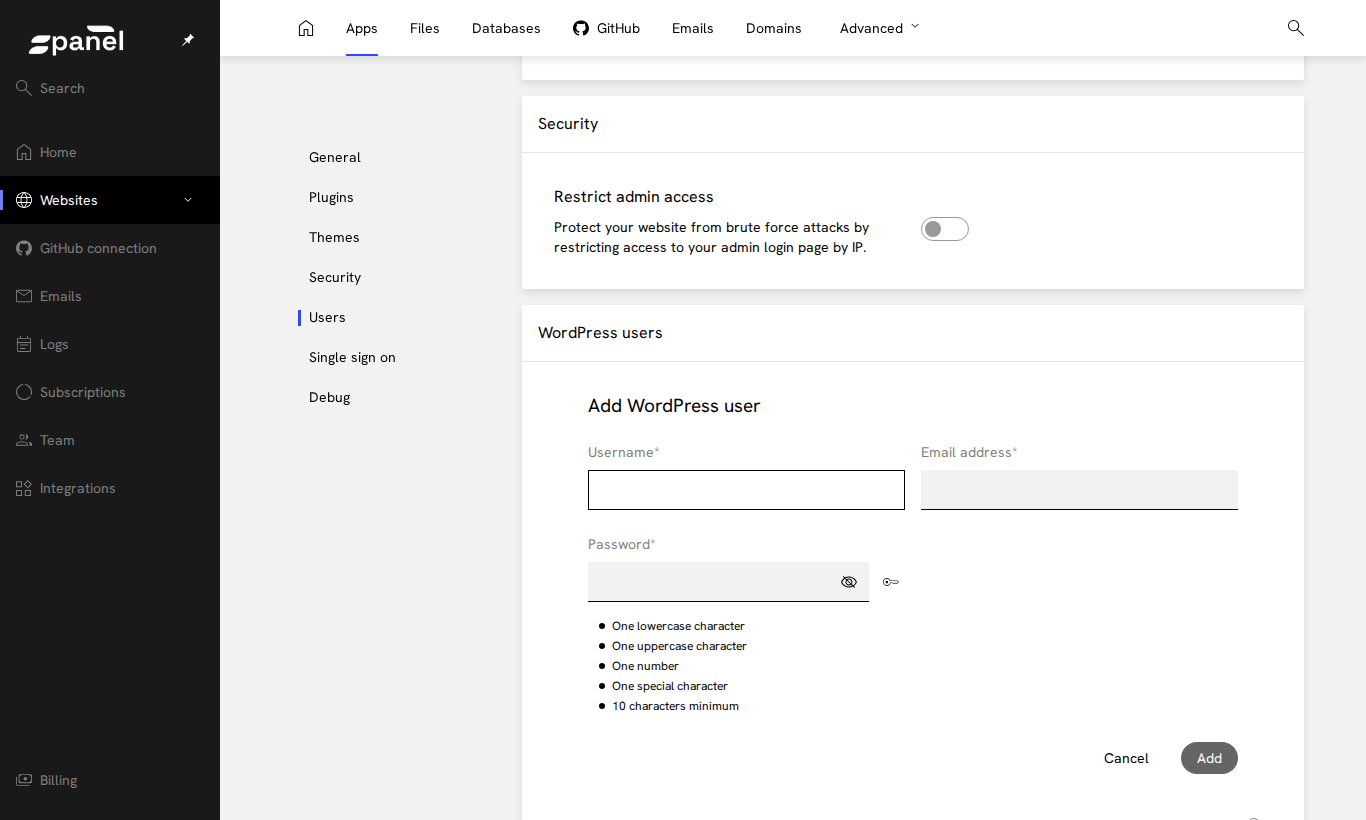Click the Billing card icon
The width and height of the screenshot is (1366, 820).
click(x=24, y=780)
